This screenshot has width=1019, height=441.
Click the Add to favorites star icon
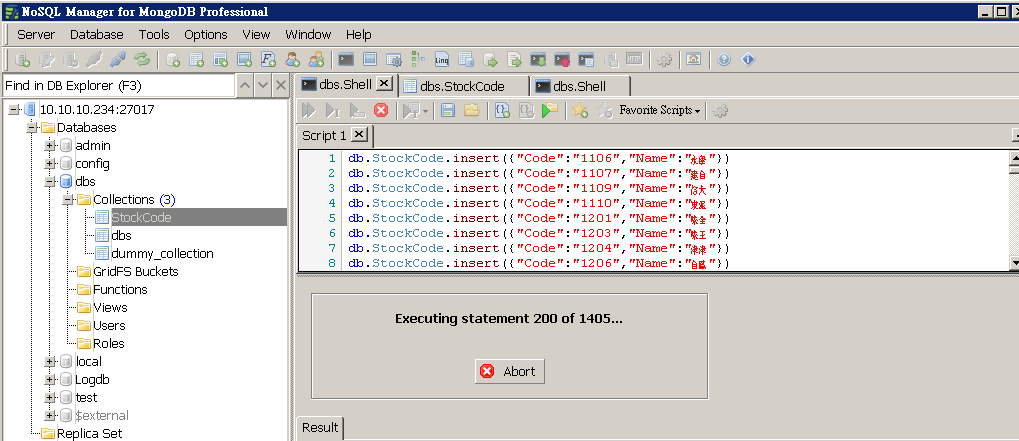tap(580, 110)
